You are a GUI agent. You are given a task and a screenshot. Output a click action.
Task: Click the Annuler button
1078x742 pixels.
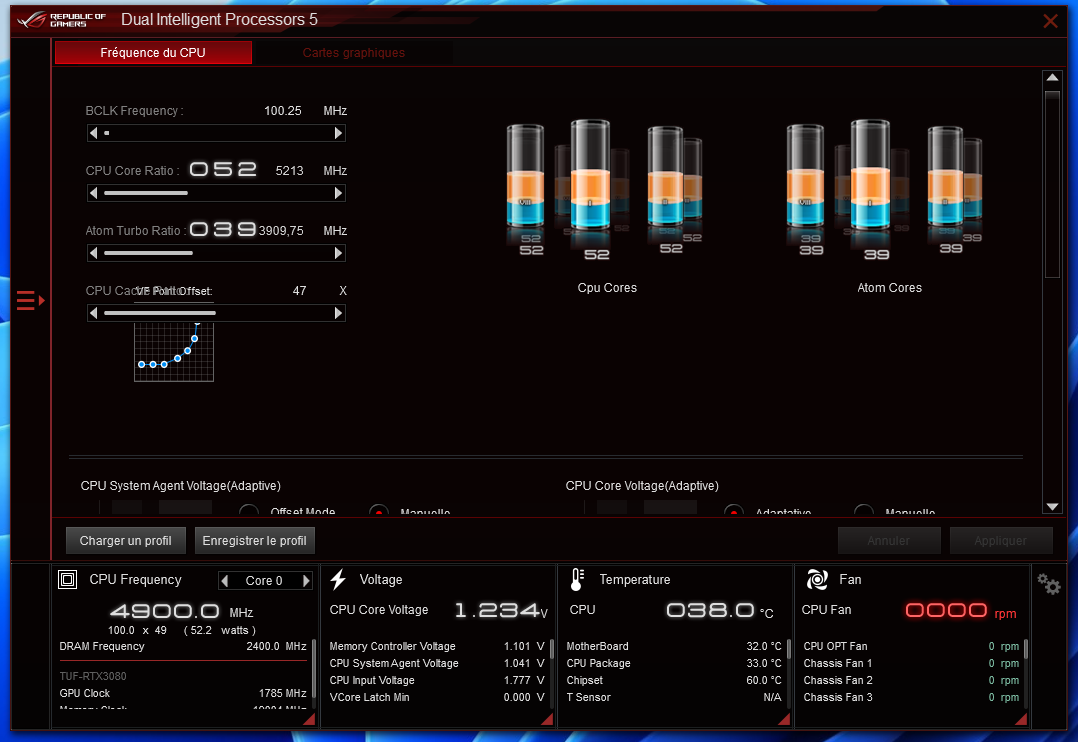pos(888,541)
